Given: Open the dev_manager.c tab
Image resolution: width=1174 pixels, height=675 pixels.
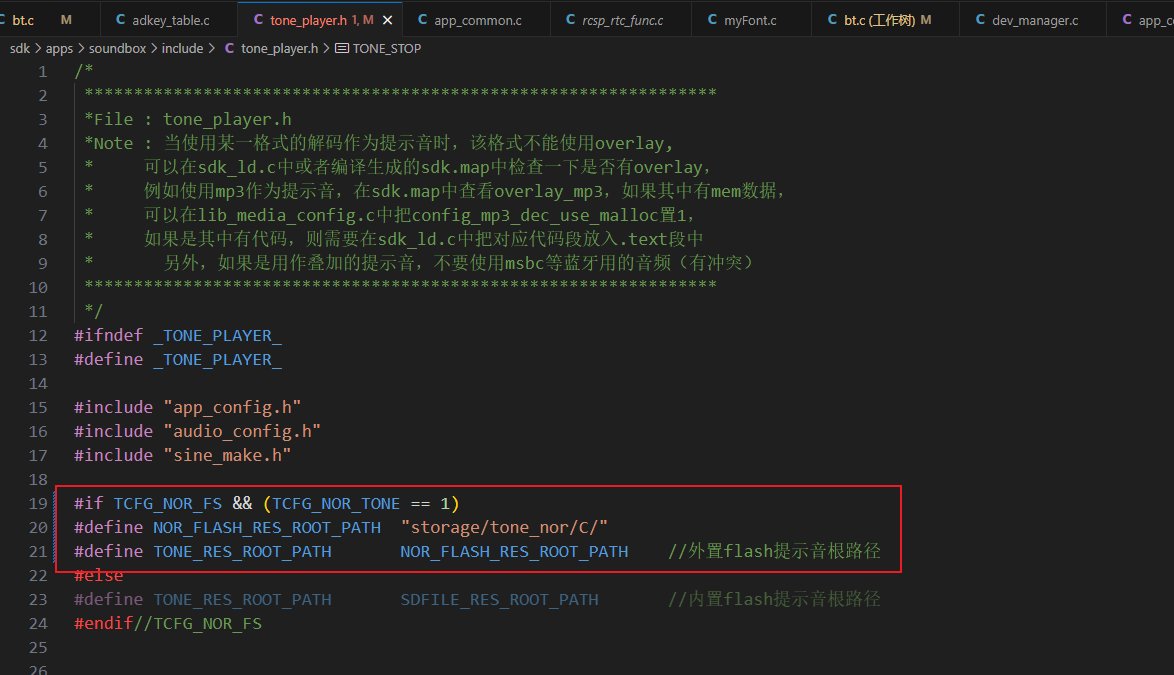Looking at the screenshot, I should [1027, 20].
